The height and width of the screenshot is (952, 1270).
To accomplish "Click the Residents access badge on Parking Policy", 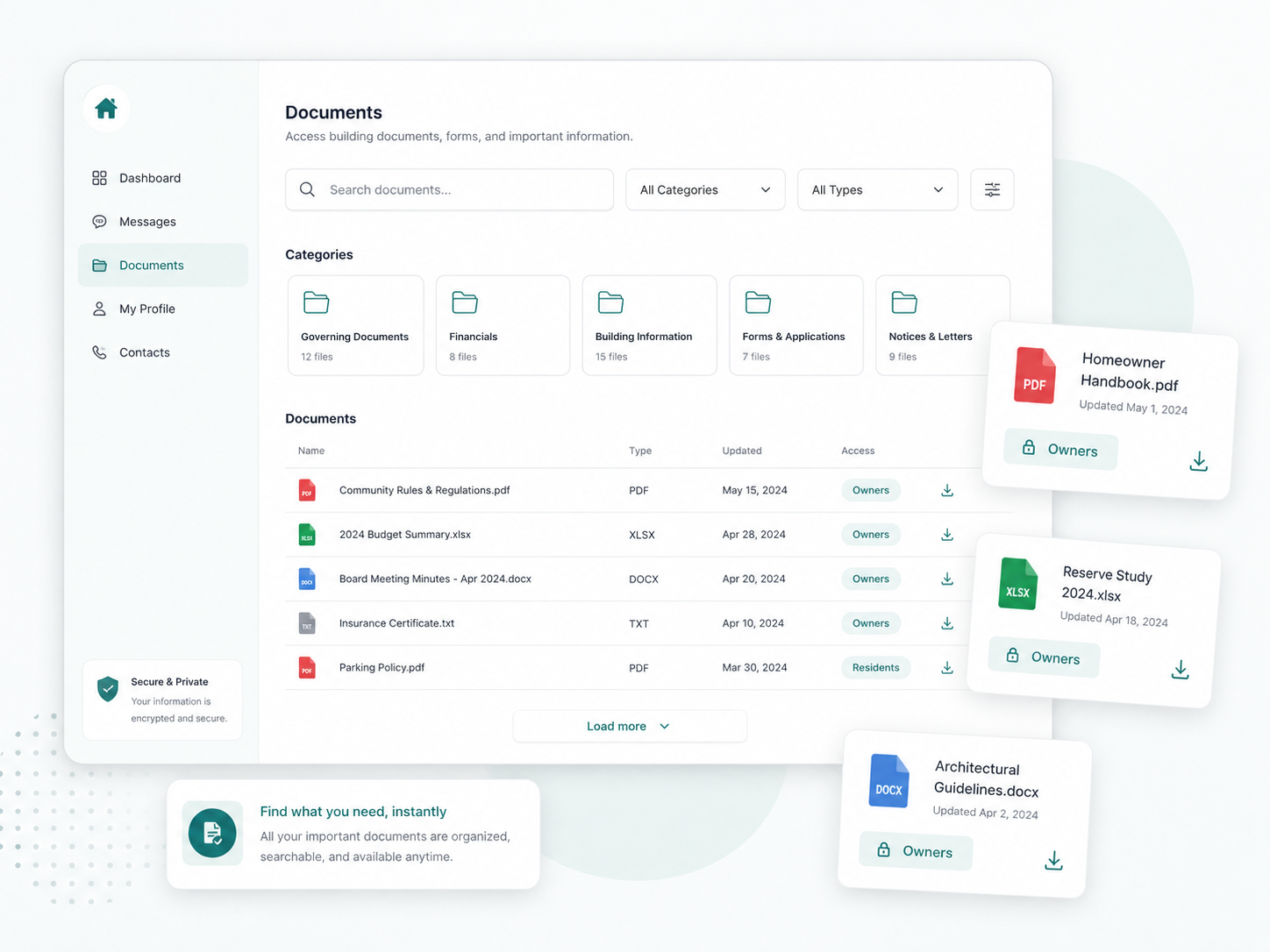I will (x=875, y=668).
